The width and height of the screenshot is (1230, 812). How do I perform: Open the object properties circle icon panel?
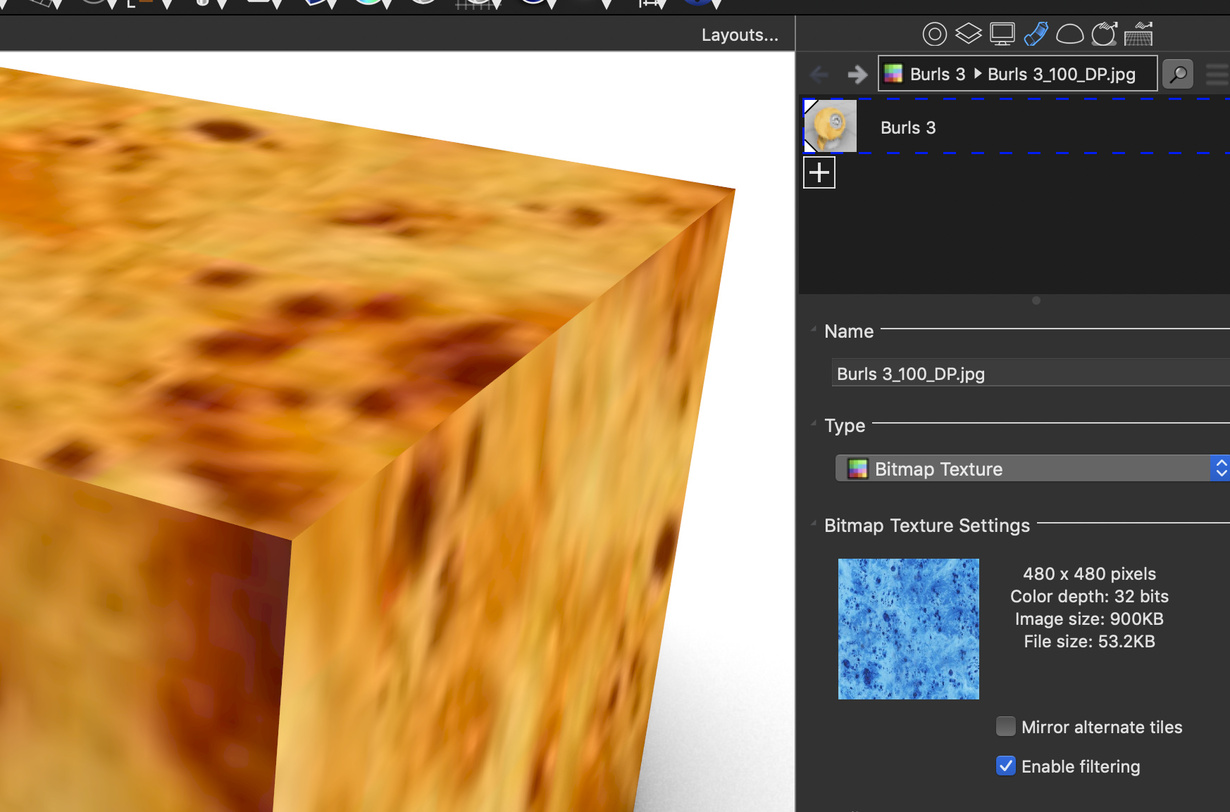[x=934, y=34]
